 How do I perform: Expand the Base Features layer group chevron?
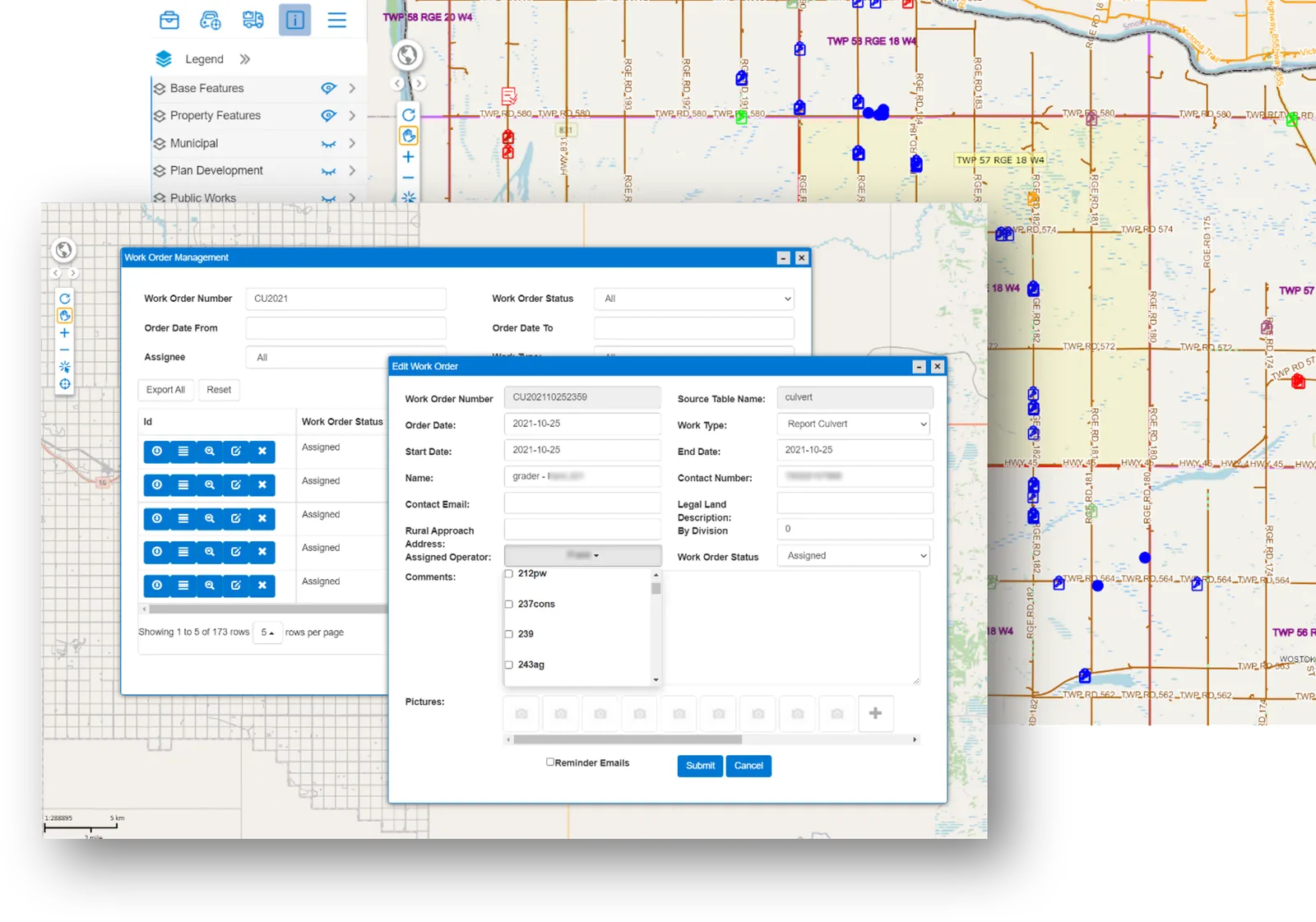click(352, 88)
